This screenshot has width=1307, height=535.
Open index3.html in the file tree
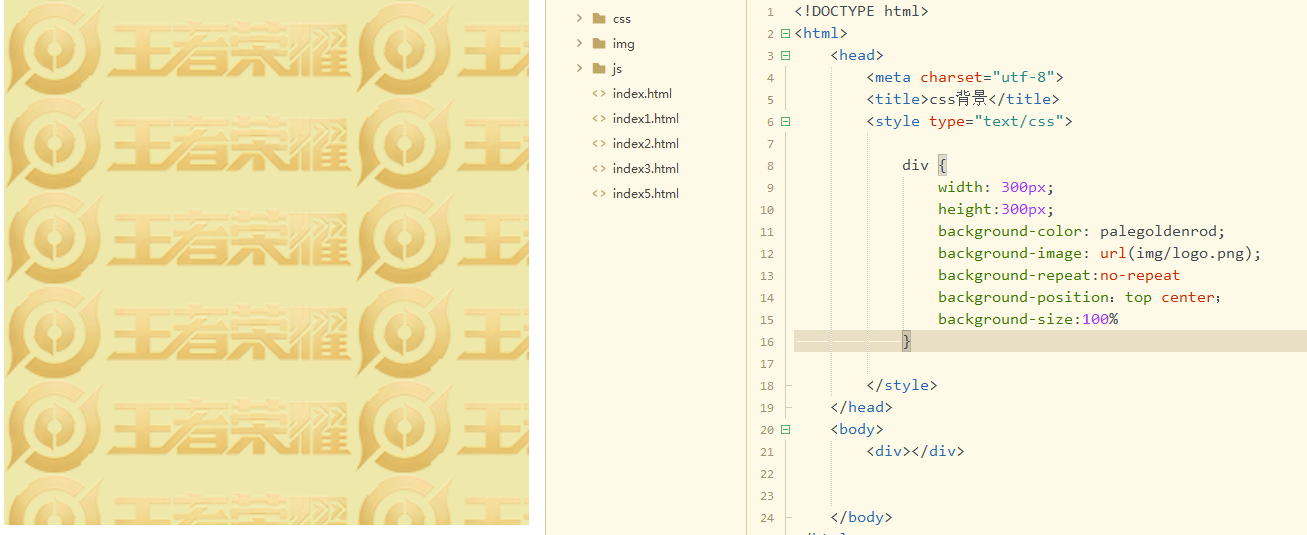pyautogui.click(x=646, y=168)
